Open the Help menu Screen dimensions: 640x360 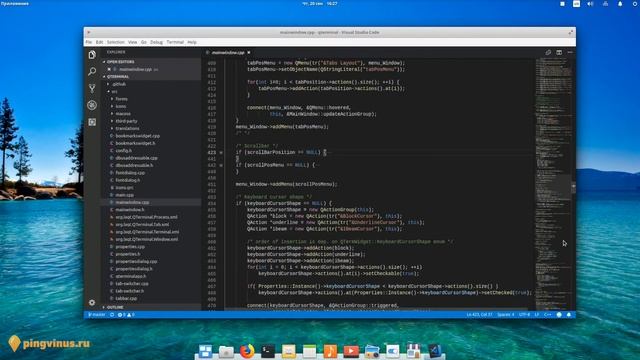[192, 42]
